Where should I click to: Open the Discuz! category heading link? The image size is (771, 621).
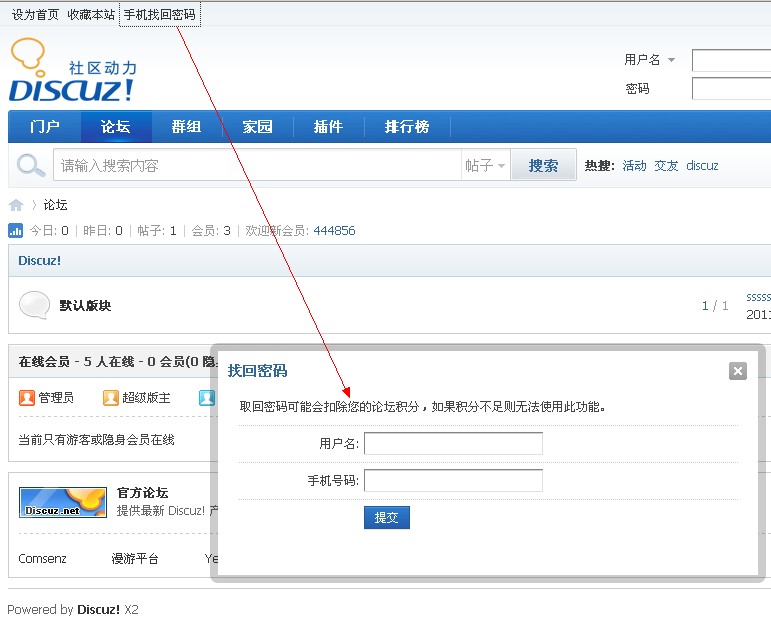pyautogui.click(x=39, y=261)
